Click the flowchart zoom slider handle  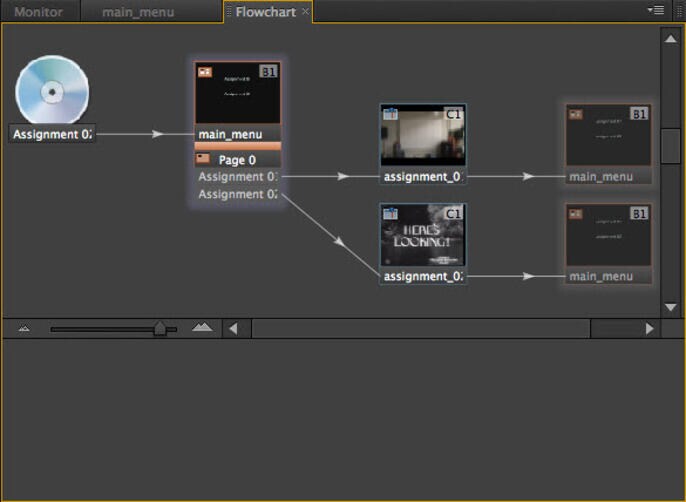(x=160, y=328)
